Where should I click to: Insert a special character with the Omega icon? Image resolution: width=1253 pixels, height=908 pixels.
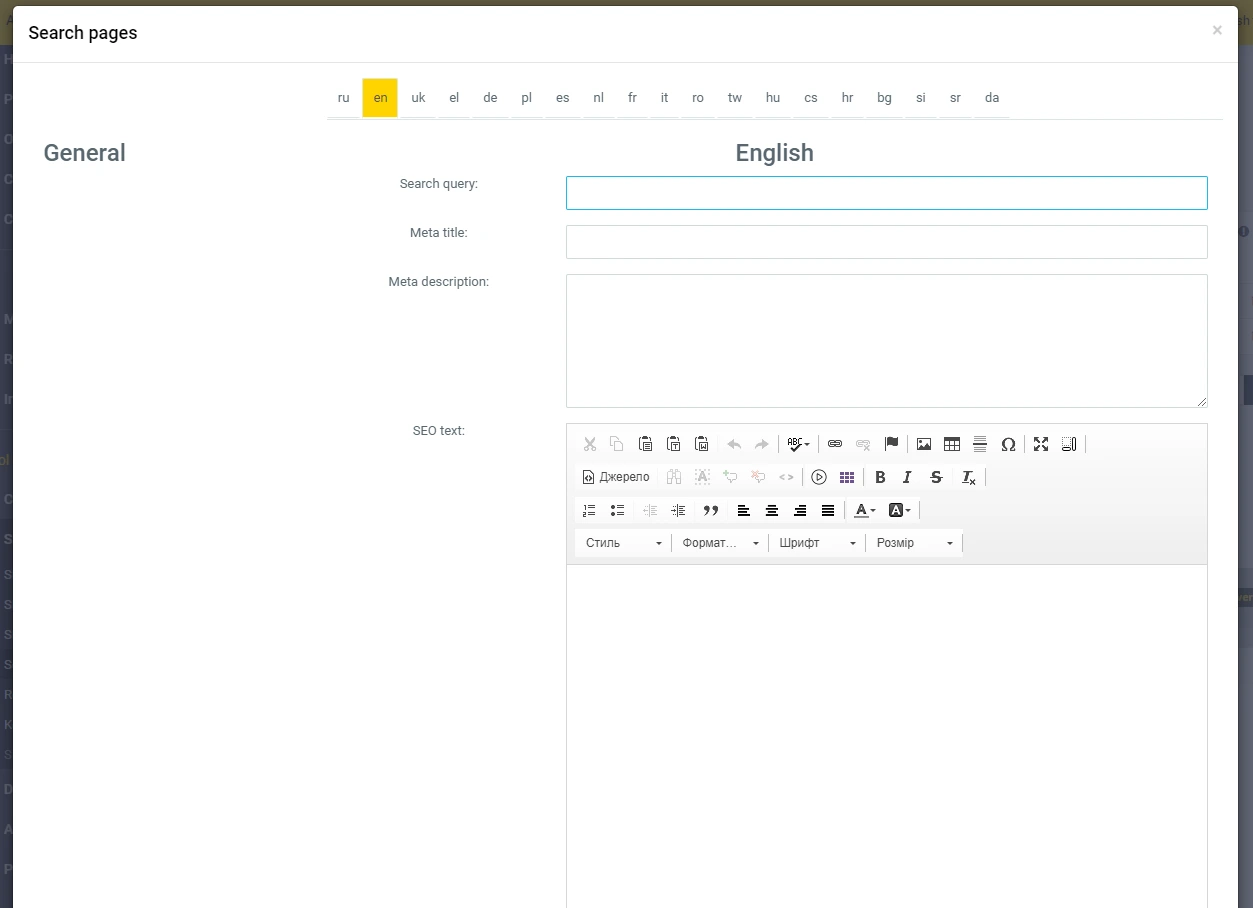[x=1008, y=444]
